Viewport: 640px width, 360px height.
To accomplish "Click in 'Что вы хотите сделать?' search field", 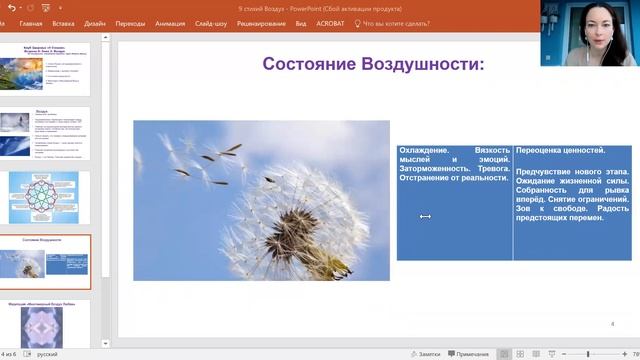I will coord(396,24).
